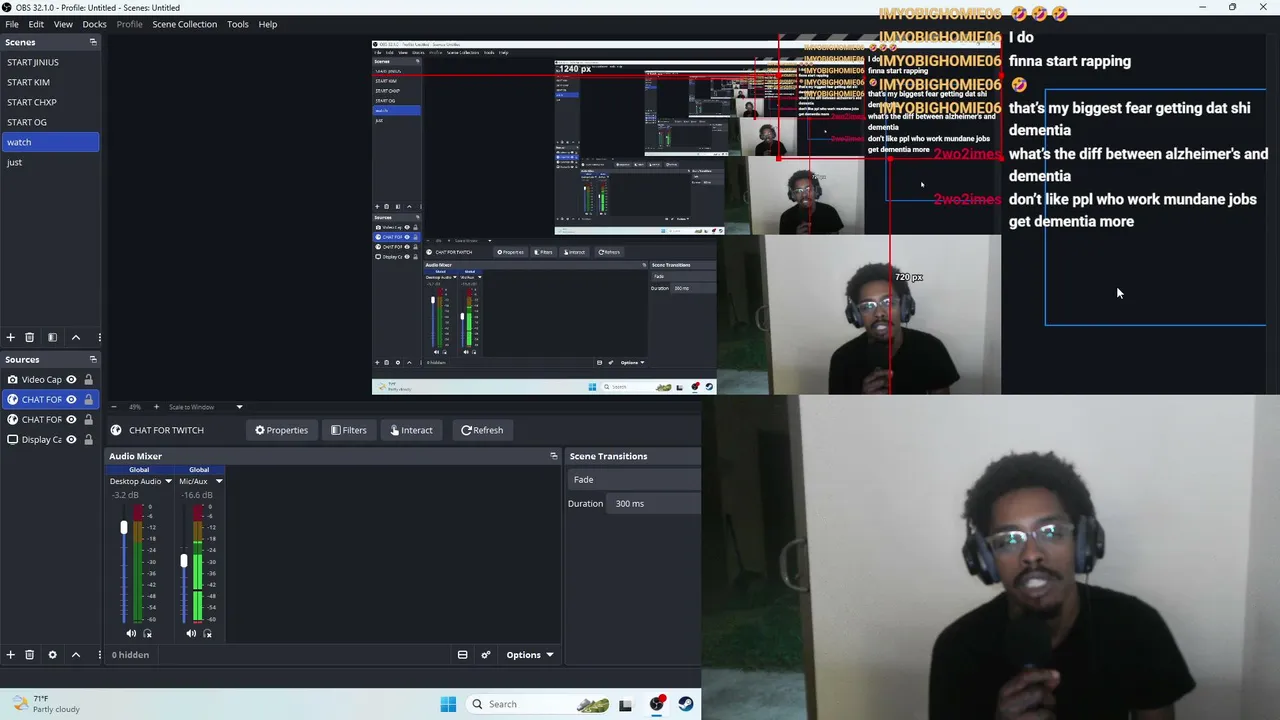Open Scenes toolbar overflow menu
1280x720 pixels.
click(x=99, y=338)
